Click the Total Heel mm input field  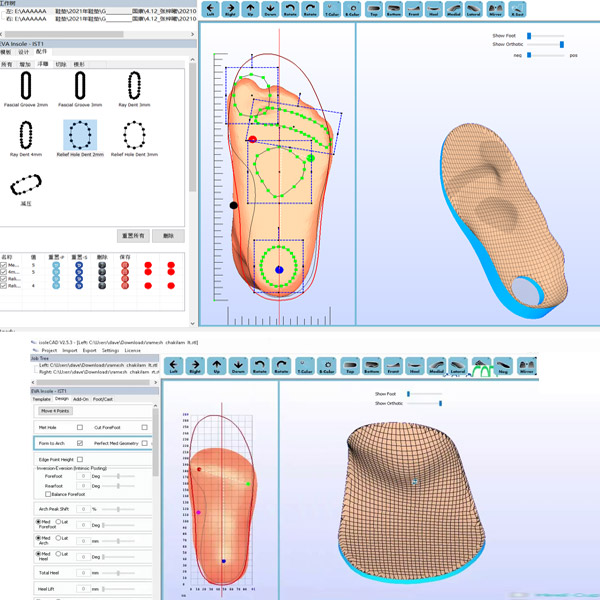click(83, 573)
